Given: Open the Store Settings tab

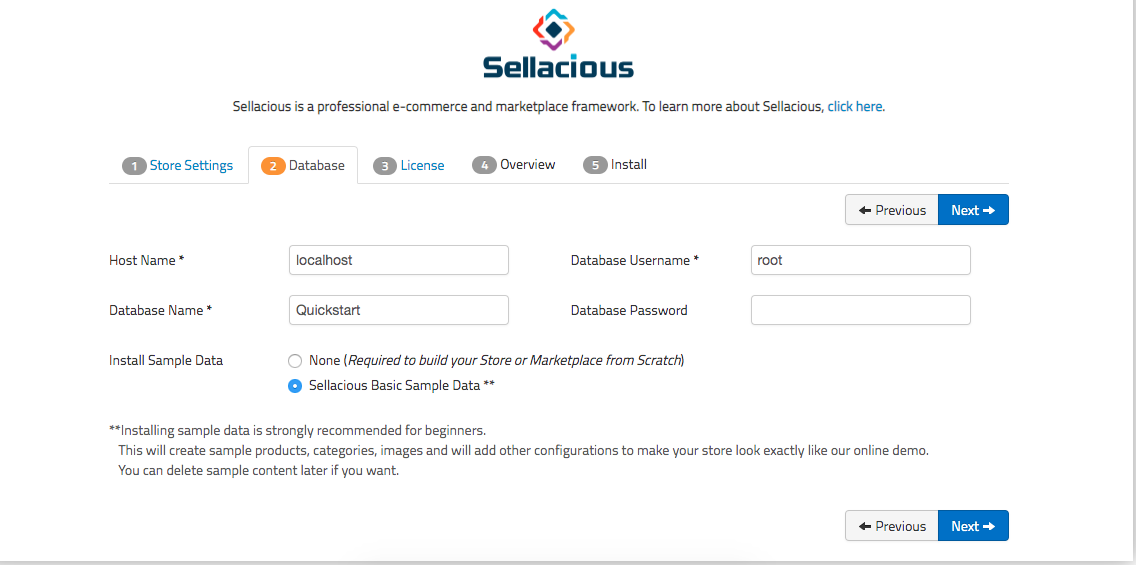Looking at the screenshot, I should tap(191, 165).
